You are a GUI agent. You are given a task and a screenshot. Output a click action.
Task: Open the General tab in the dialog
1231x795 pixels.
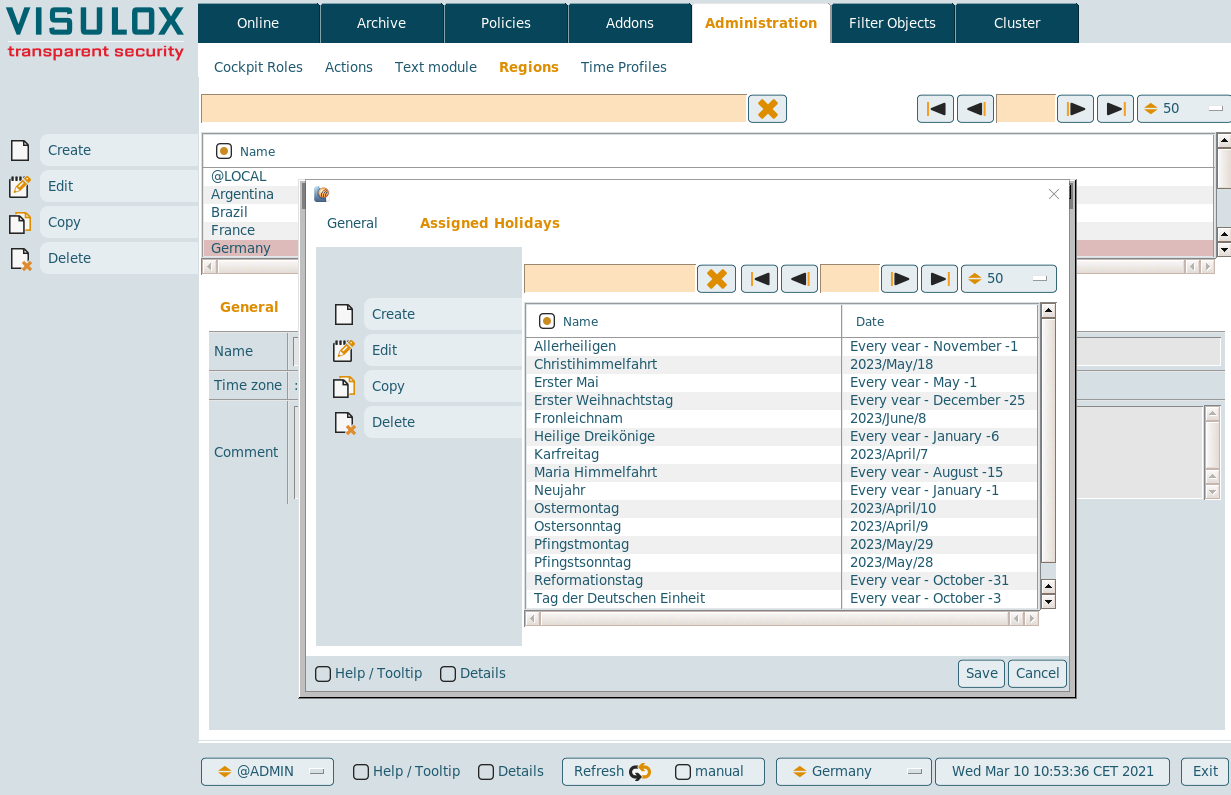click(x=352, y=223)
